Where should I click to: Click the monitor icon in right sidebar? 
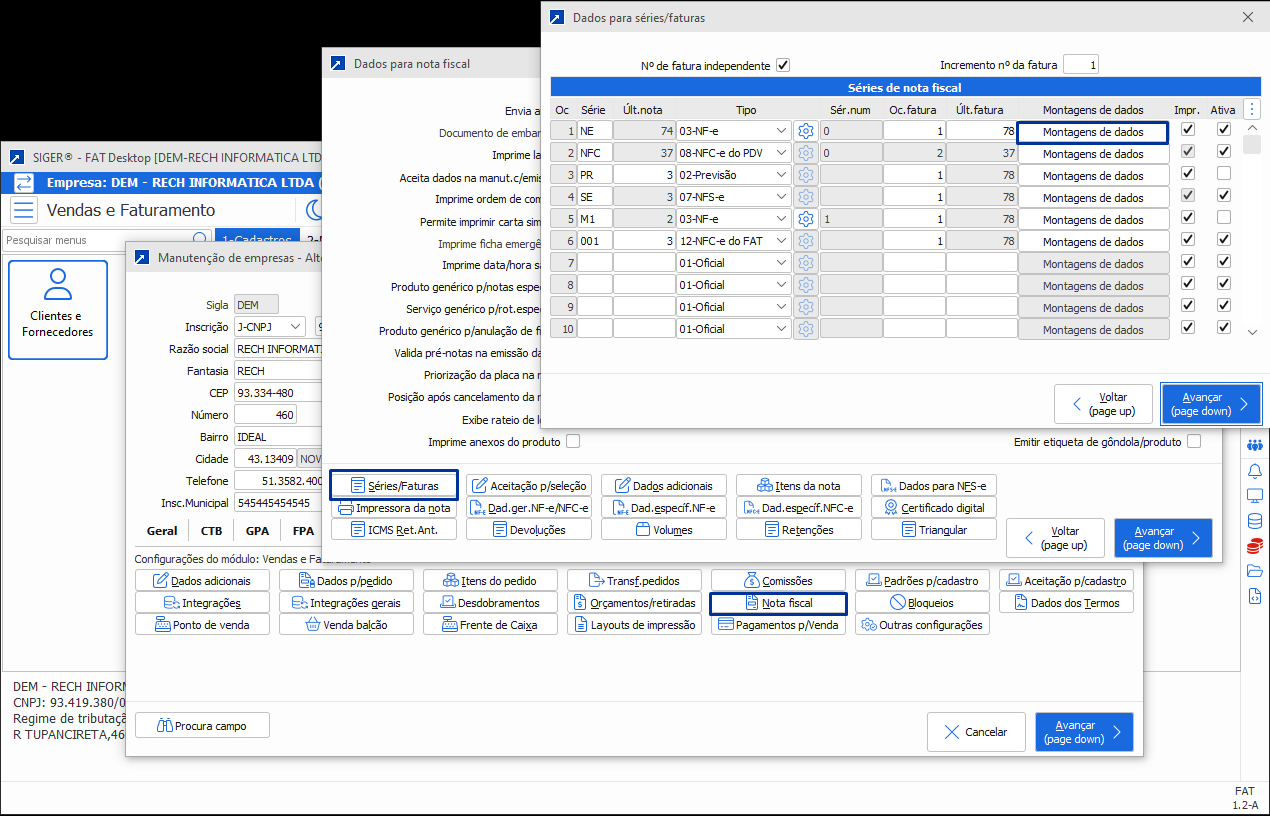1254,496
